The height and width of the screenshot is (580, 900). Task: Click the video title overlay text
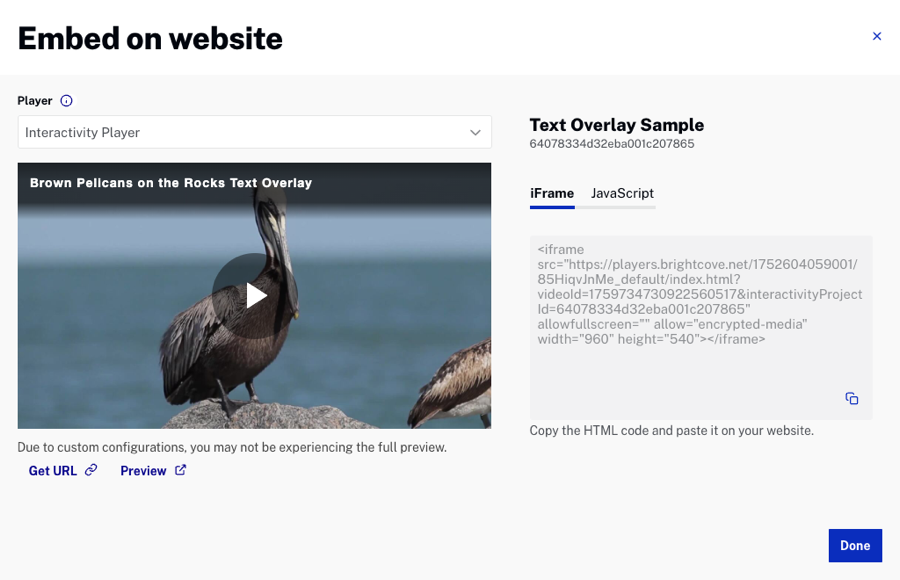171,183
